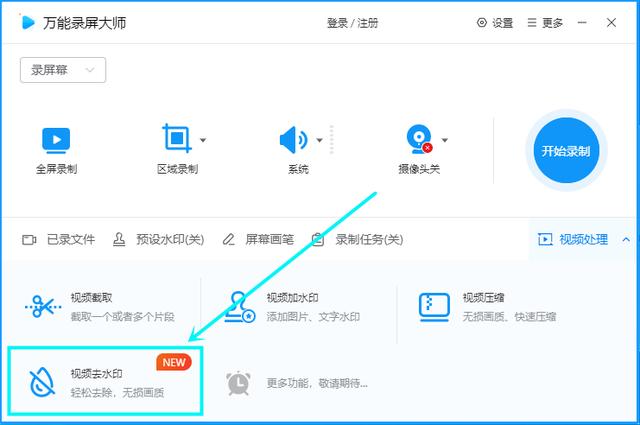
Task: Click 更多功能，敬请期待 text
Action: pyautogui.click(x=317, y=383)
